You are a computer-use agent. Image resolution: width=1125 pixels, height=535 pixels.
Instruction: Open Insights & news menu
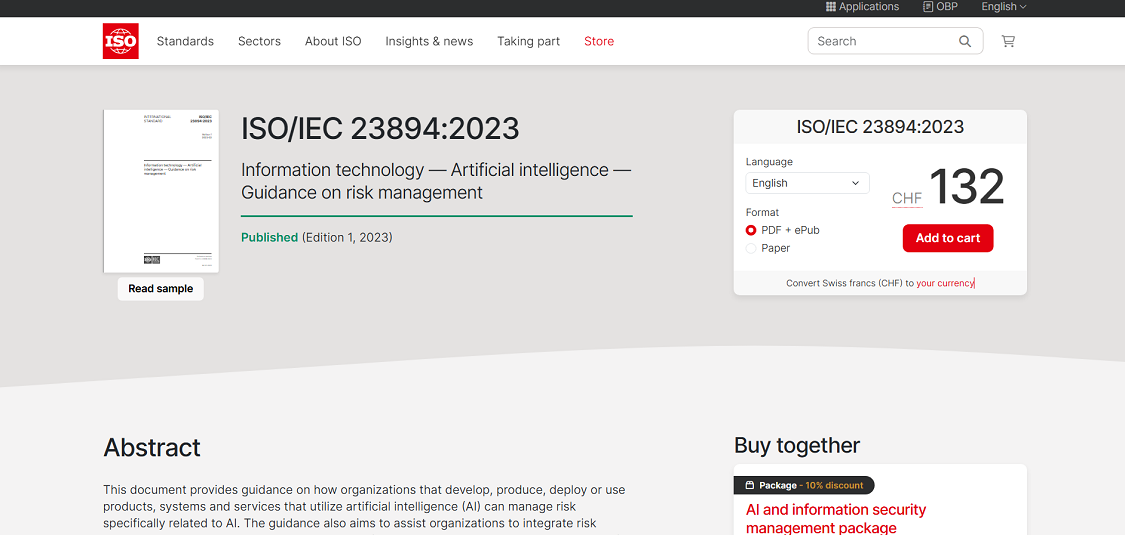(x=429, y=42)
